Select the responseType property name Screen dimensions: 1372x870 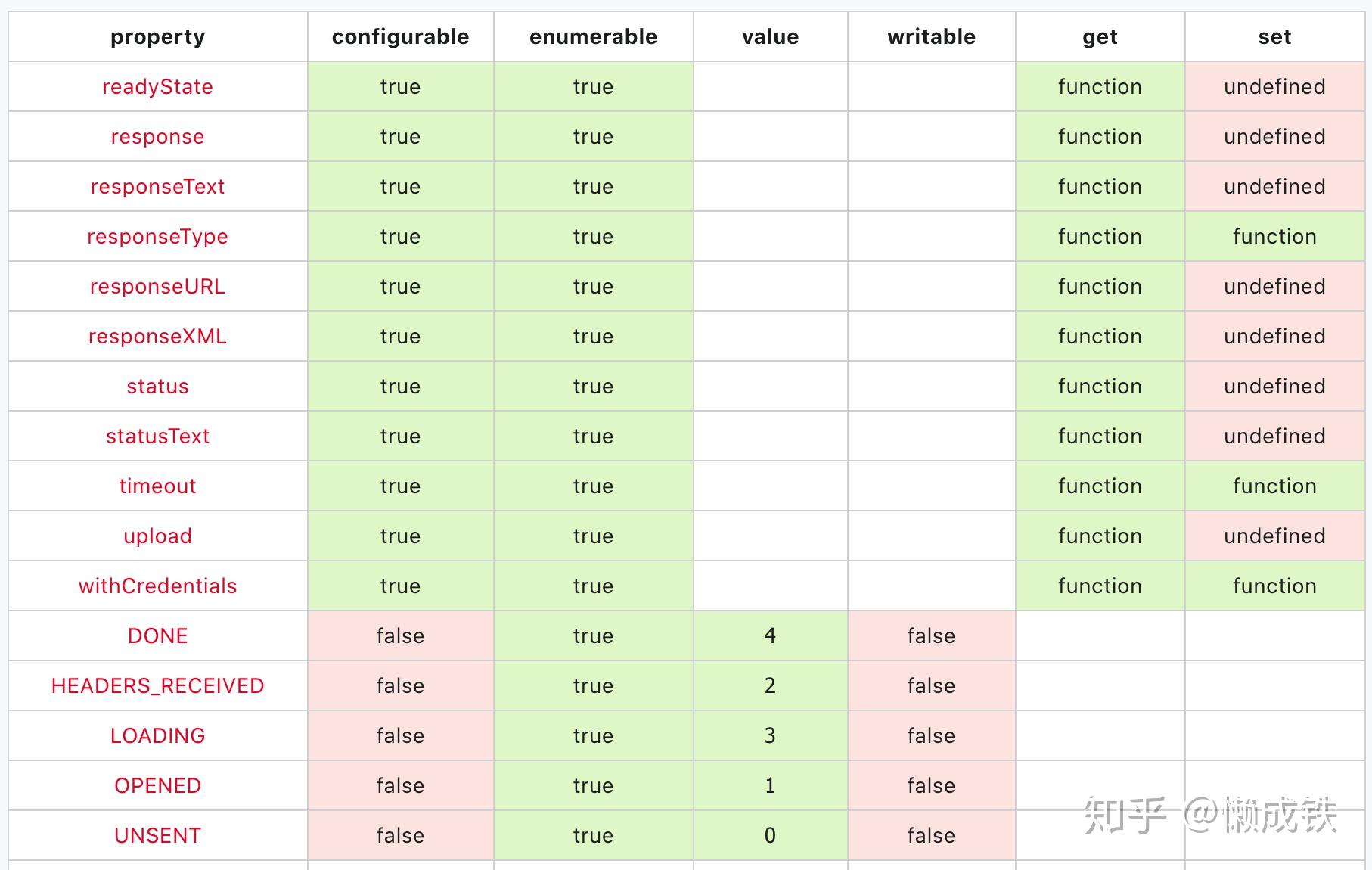point(157,237)
